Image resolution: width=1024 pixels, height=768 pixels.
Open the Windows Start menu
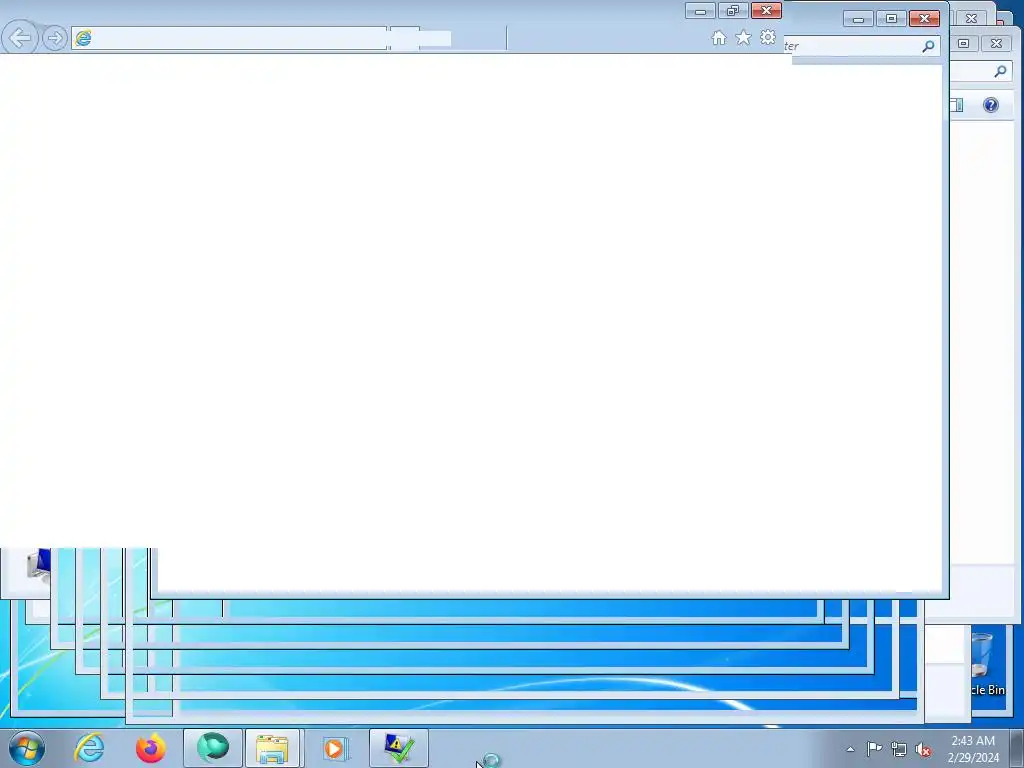tap(27, 748)
